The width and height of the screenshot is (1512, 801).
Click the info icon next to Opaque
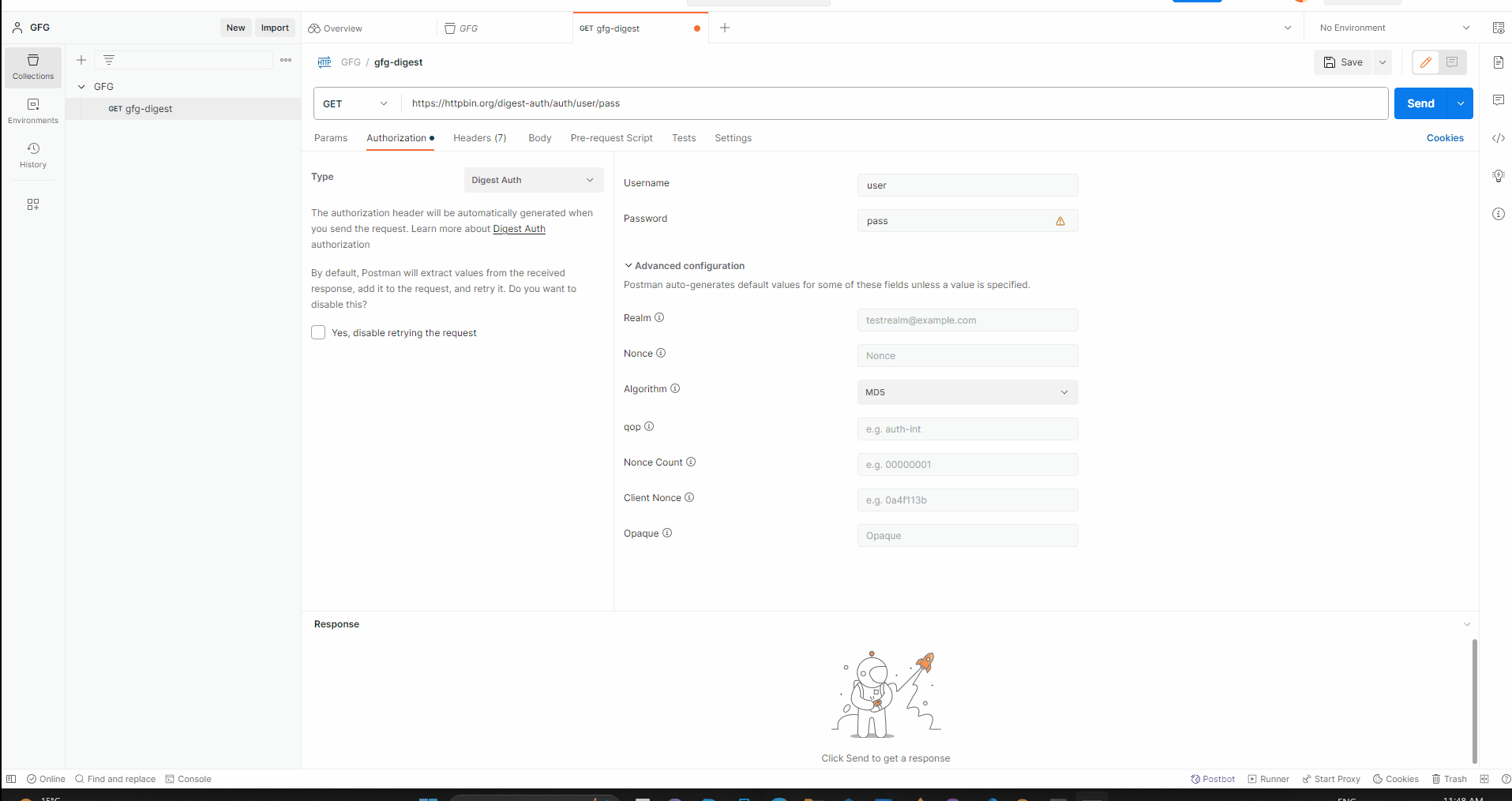click(667, 533)
